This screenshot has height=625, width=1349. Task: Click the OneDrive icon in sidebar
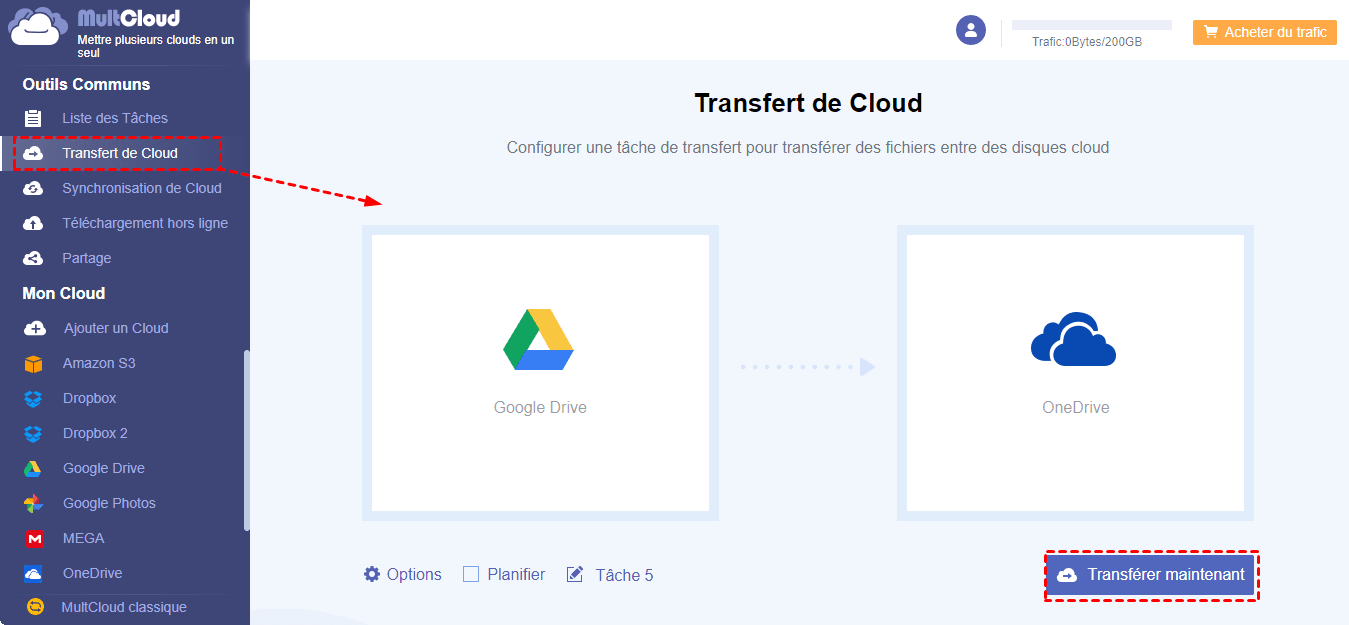pyautogui.click(x=34, y=573)
